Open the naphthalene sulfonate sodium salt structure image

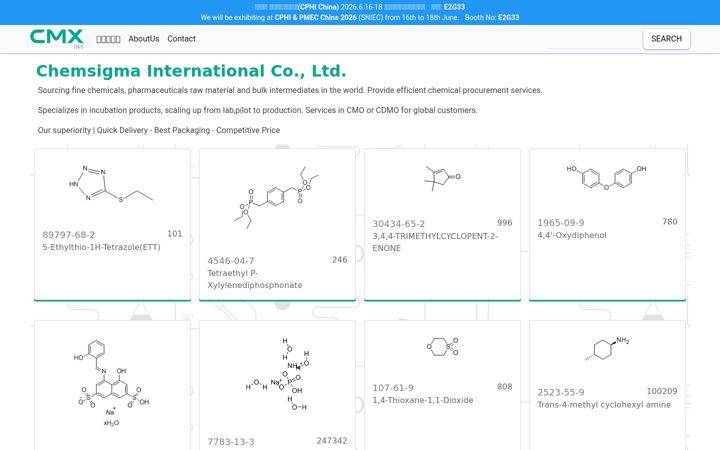click(112, 383)
